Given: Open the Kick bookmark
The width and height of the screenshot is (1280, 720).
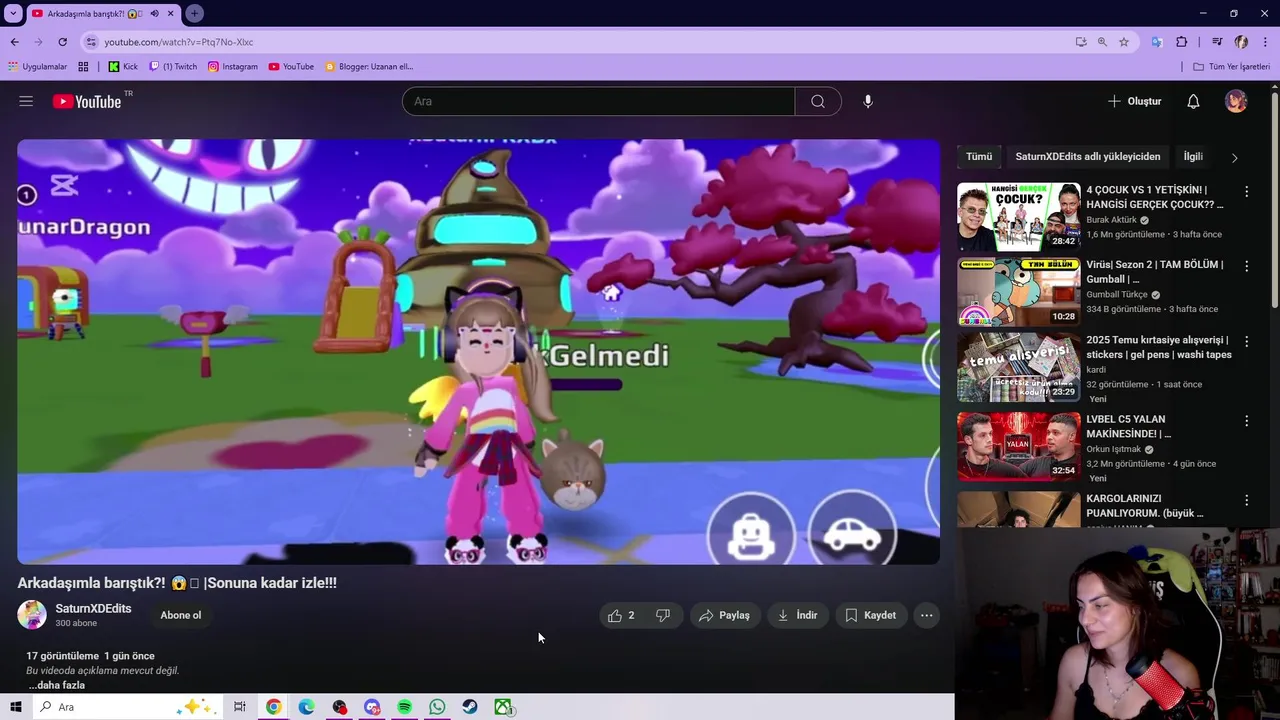Looking at the screenshot, I should (x=123, y=67).
